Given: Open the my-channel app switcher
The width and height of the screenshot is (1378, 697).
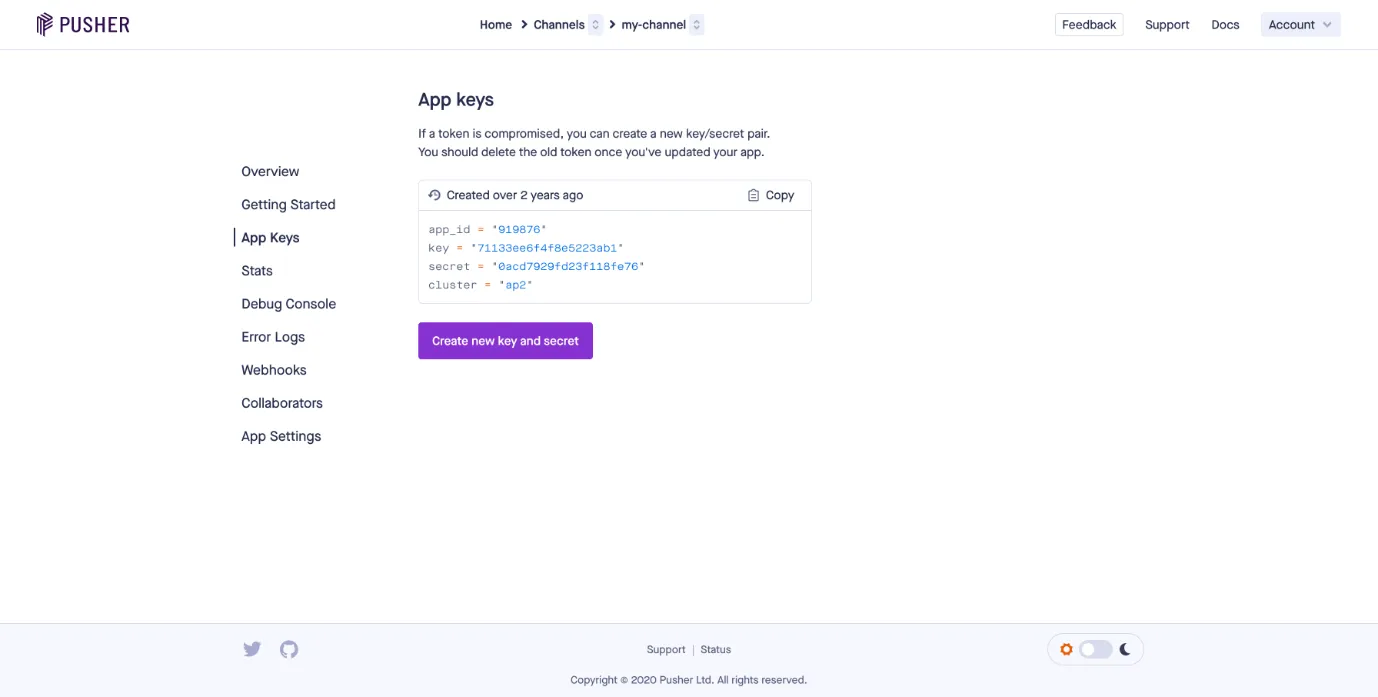Looking at the screenshot, I should 697,25.
